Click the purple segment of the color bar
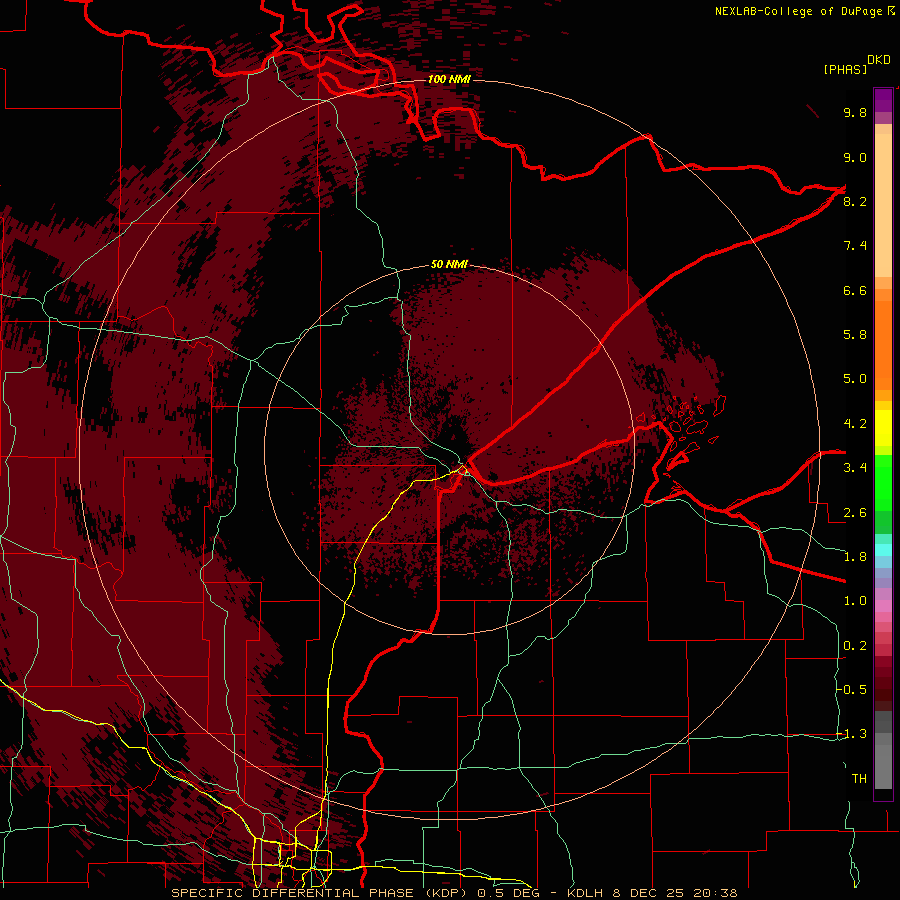The image size is (900, 900). 883,100
